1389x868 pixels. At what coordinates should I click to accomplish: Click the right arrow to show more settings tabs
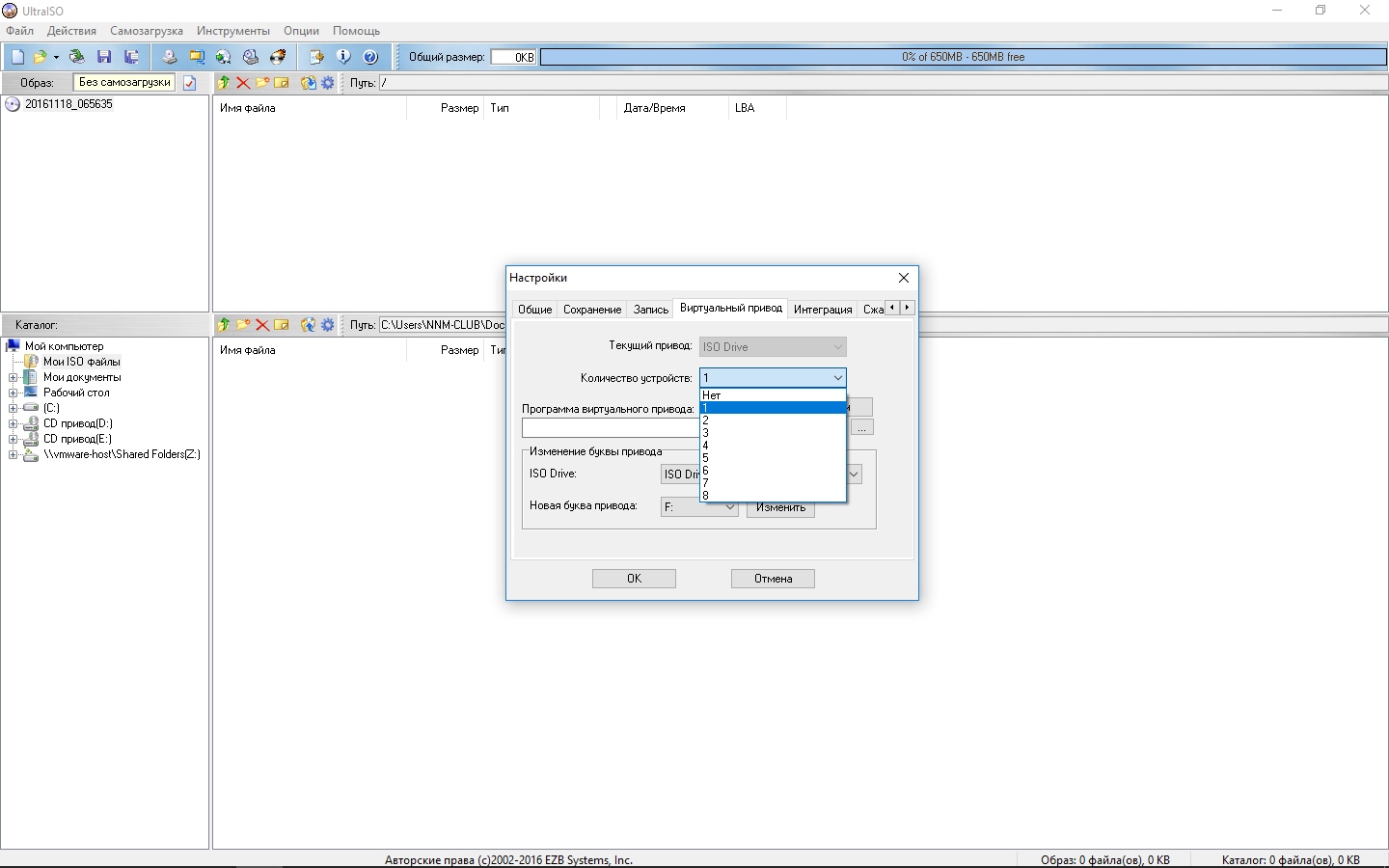tap(907, 308)
